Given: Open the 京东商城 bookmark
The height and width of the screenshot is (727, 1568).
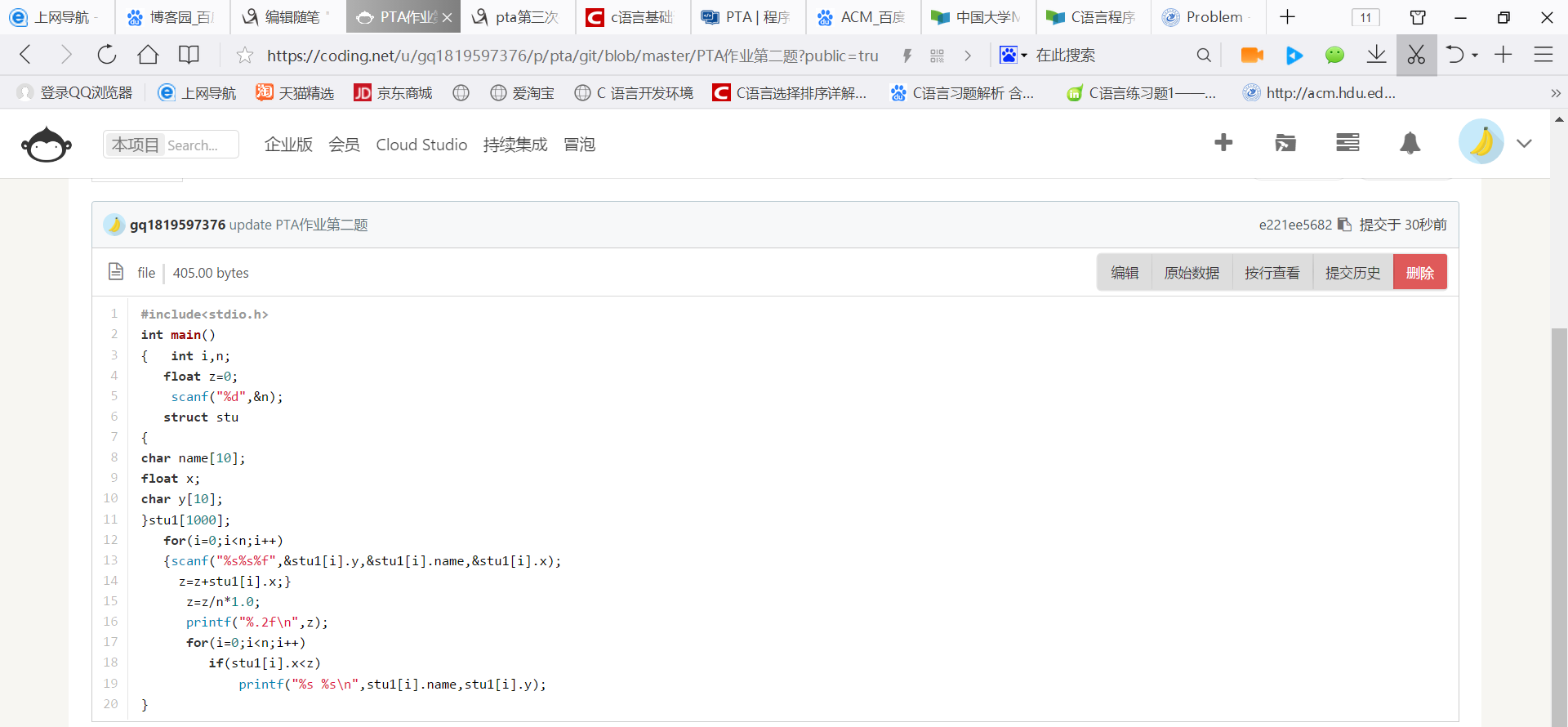Looking at the screenshot, I should [x=393, y=93].
